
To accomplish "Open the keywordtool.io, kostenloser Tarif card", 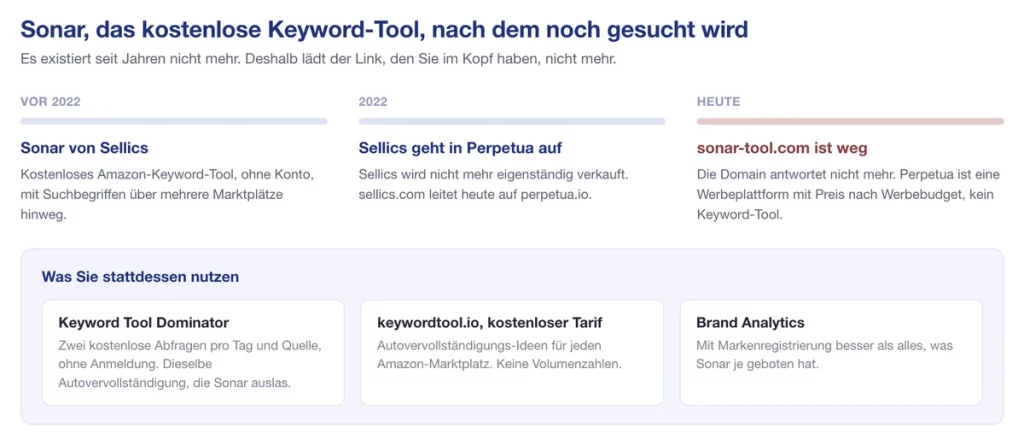I will coord(512,353).
